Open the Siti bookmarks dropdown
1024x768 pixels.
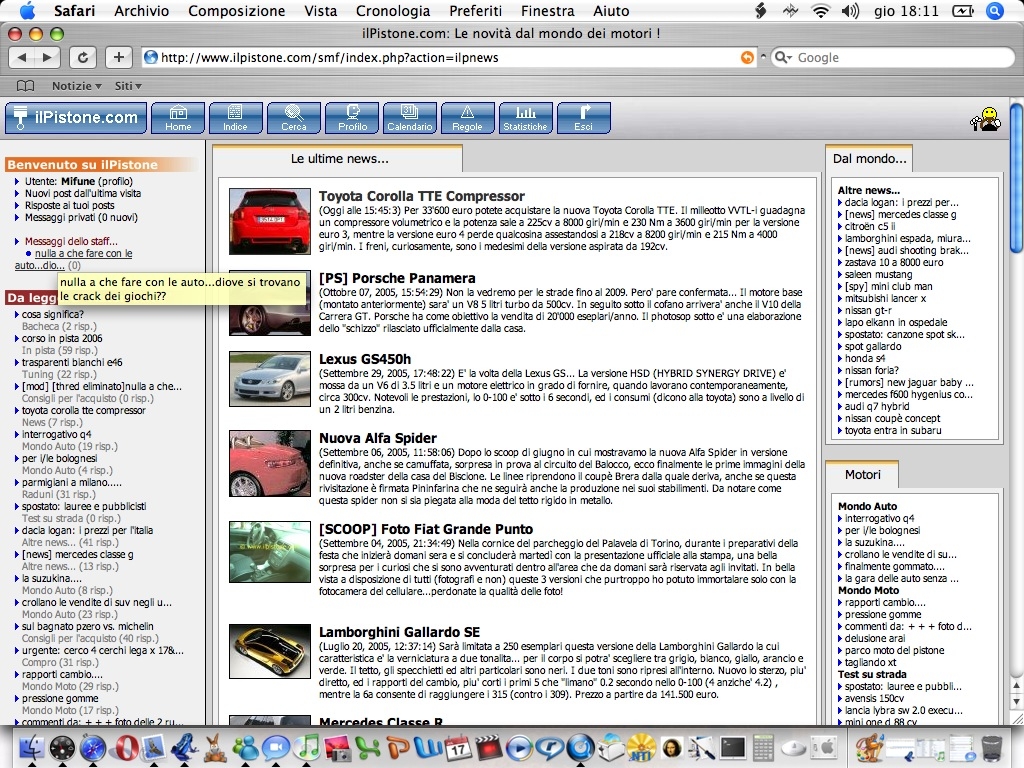click(x=128, y=86)
